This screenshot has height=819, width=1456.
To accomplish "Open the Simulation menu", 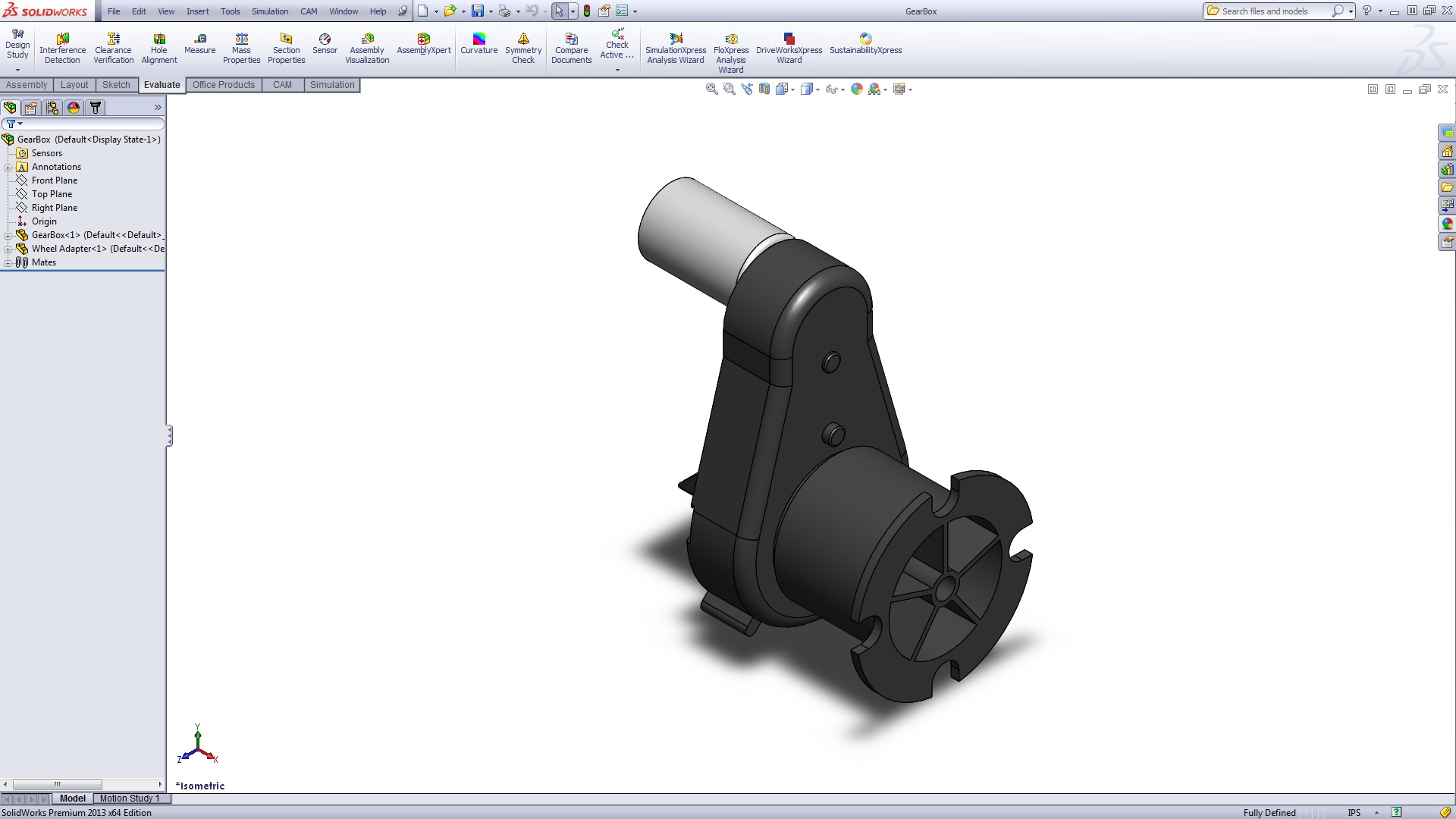I will (x=269, y=11).
